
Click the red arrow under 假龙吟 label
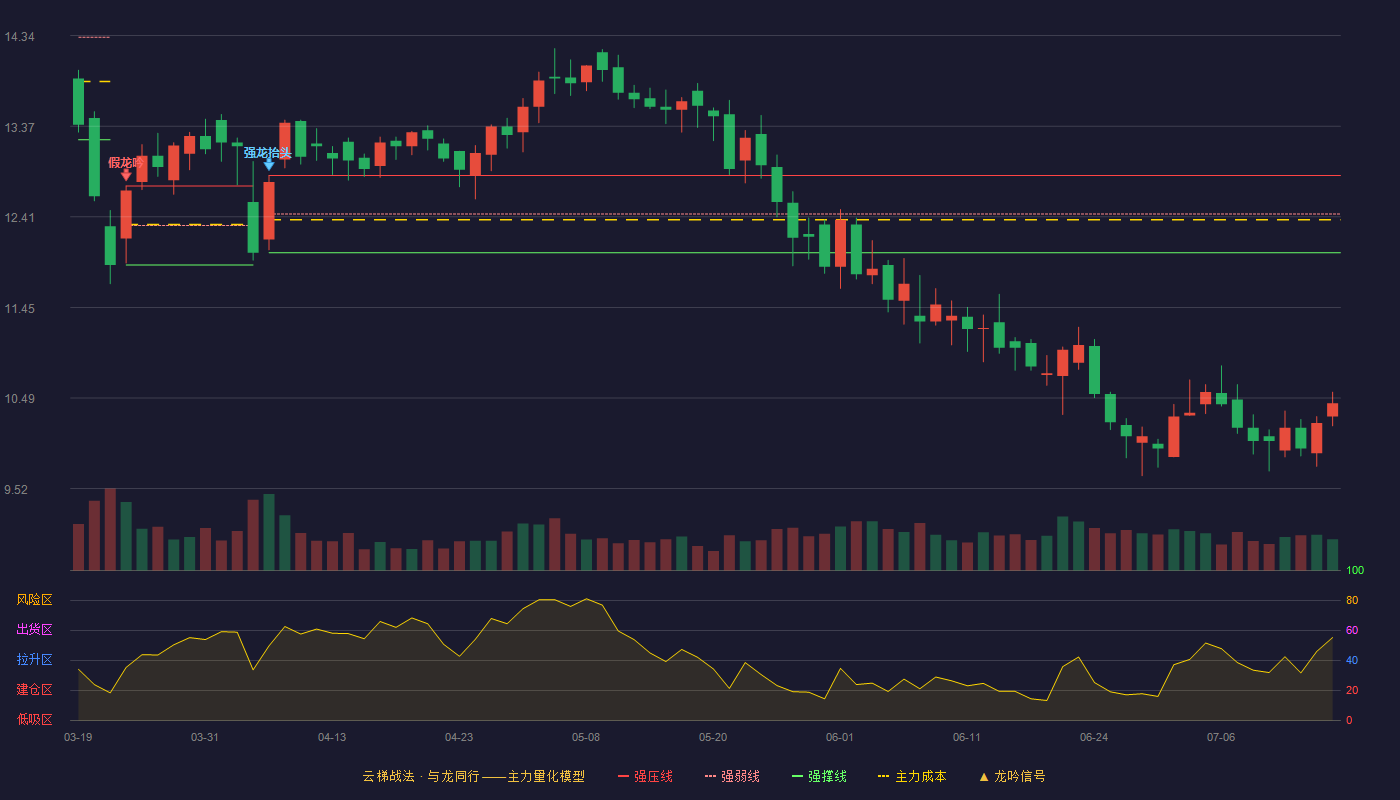126,175
